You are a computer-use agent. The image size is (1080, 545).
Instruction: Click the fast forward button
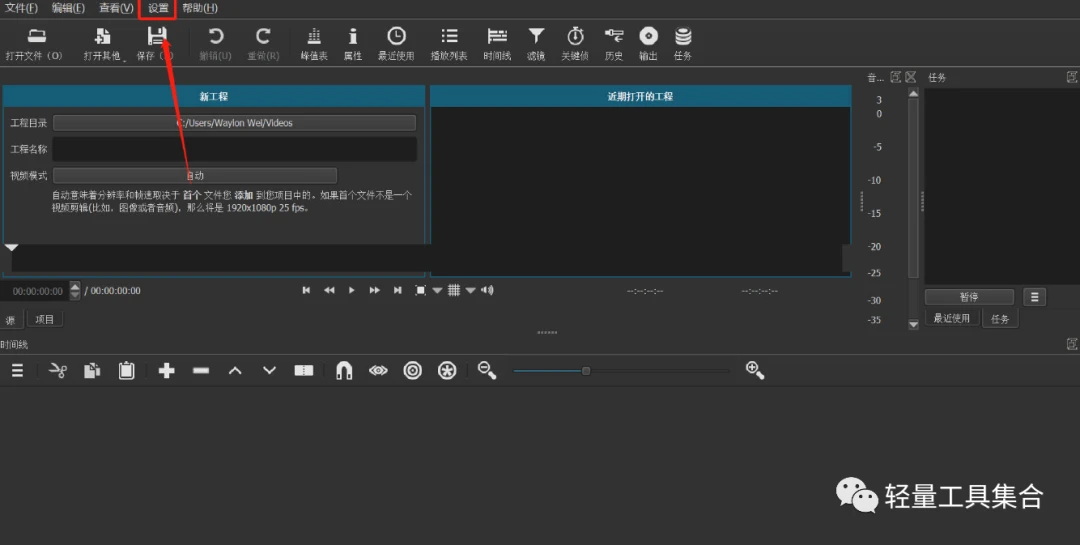coord(374,290)
